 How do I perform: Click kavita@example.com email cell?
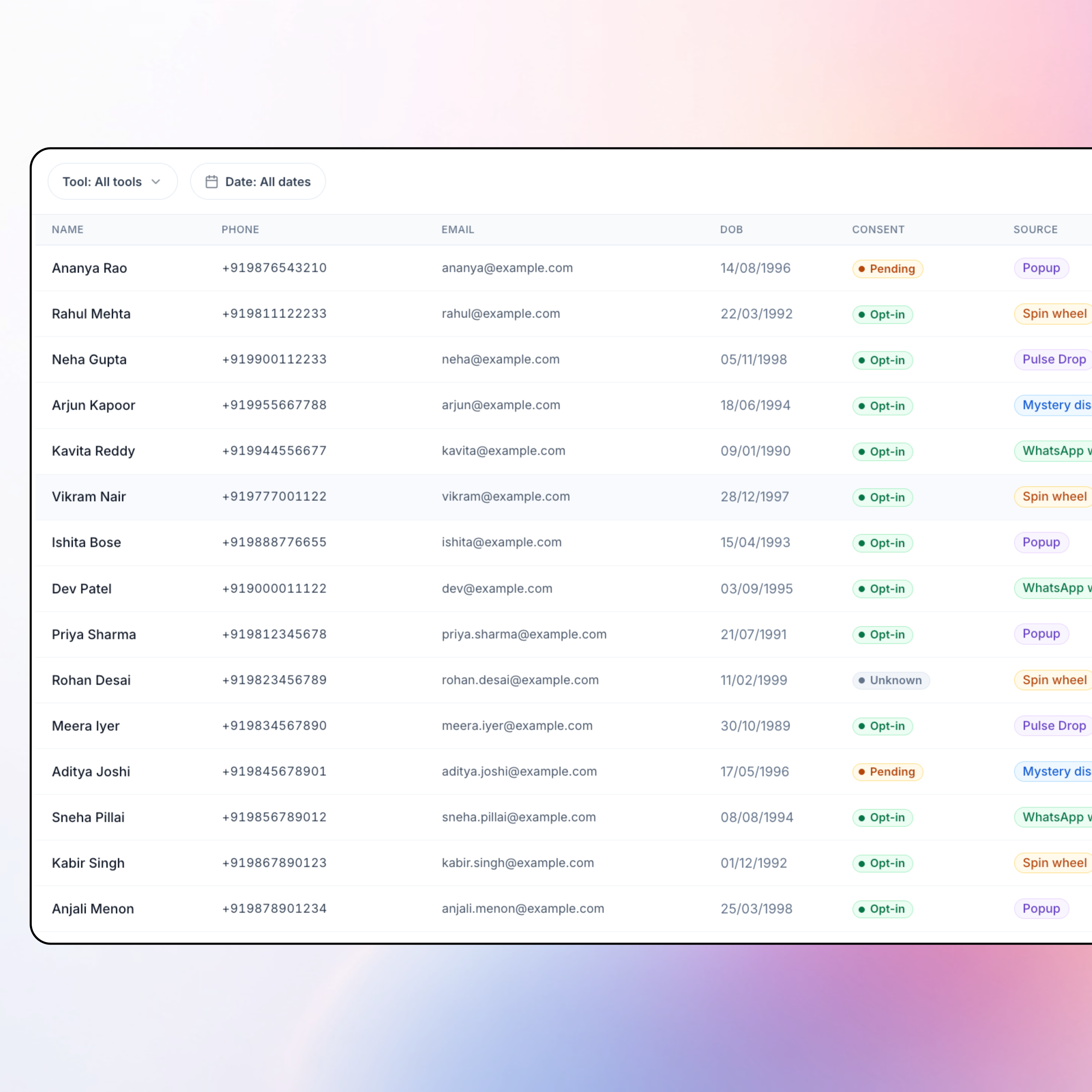tap(503, 451)
